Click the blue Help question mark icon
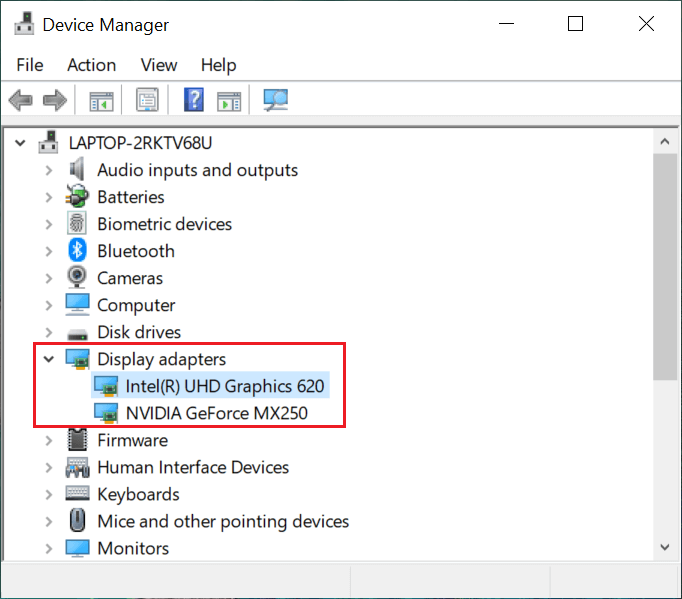682x599 pixels. click(x=194, y=100)
